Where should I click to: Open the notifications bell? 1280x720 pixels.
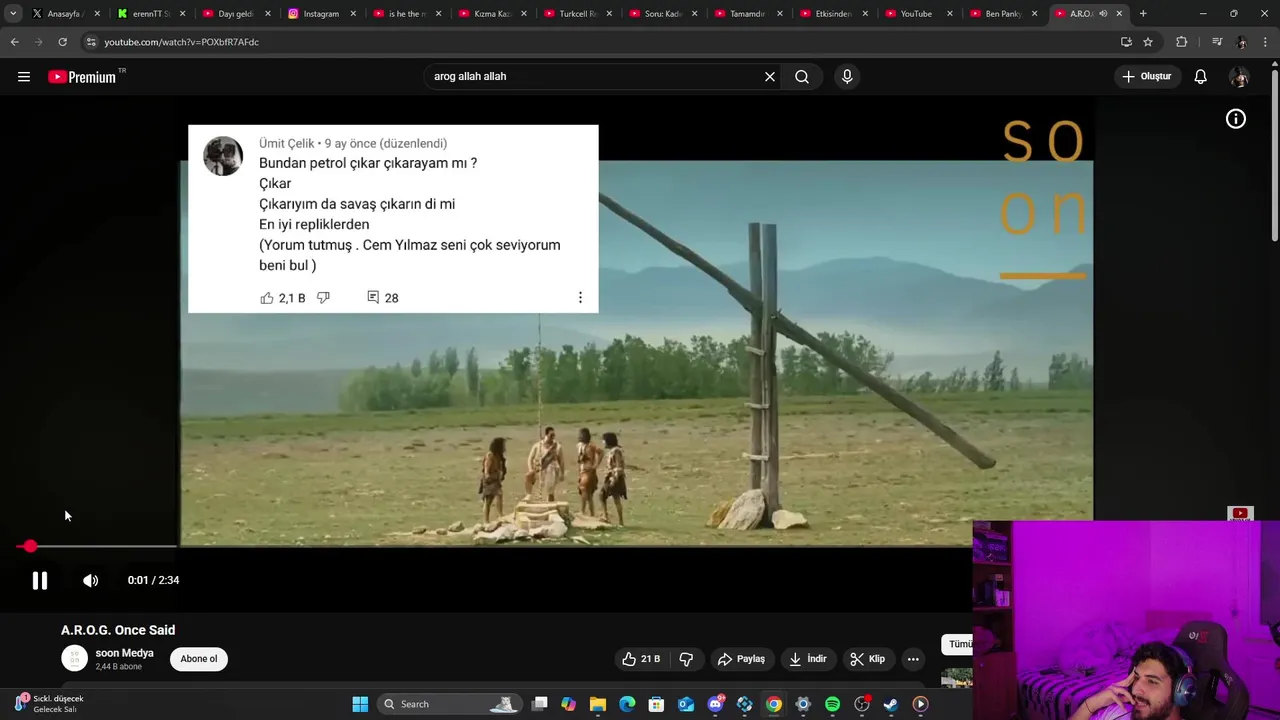(x=1201, y=76)
